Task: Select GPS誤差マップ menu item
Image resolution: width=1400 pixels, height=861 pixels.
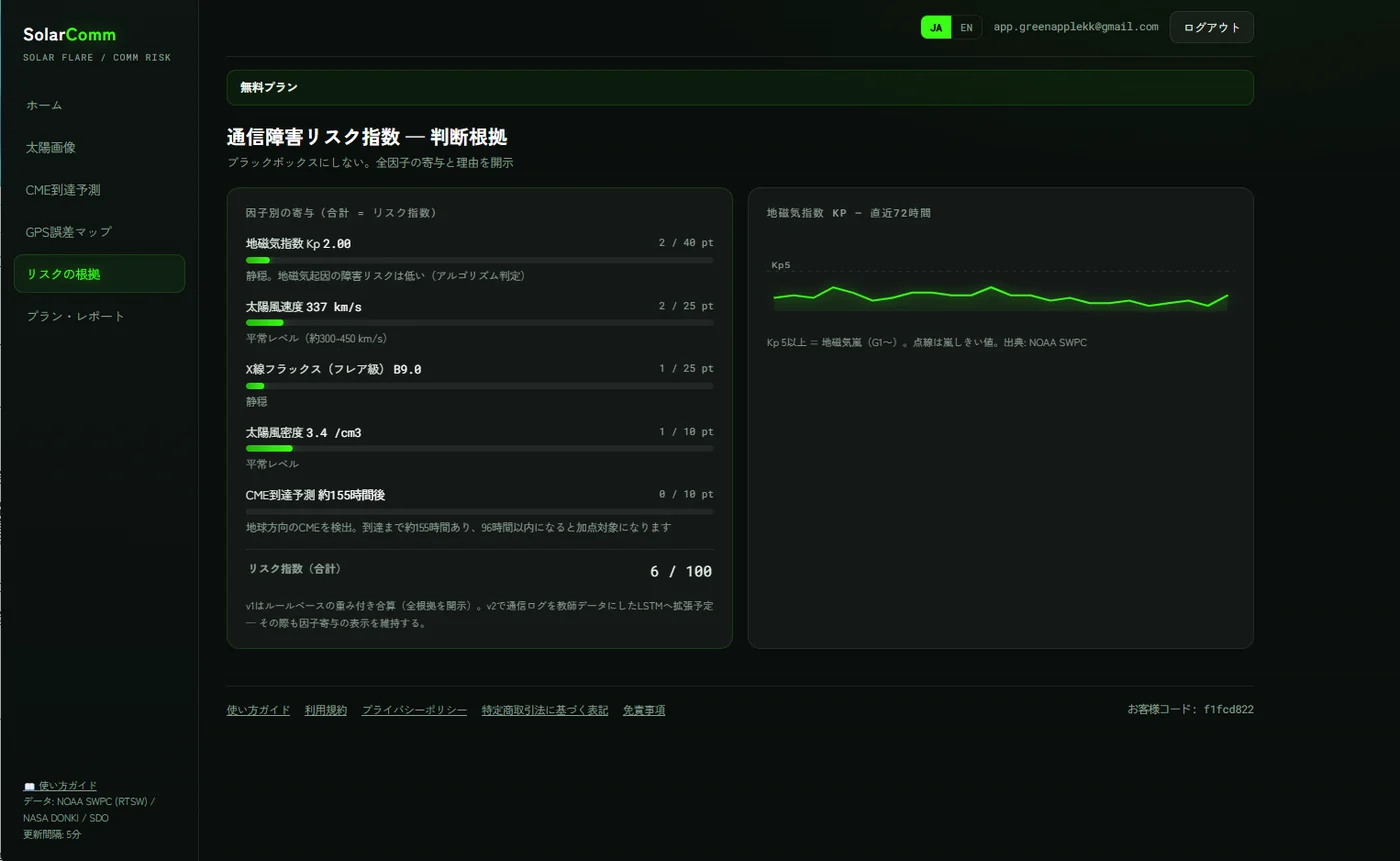Action: [x=99, y=232]
